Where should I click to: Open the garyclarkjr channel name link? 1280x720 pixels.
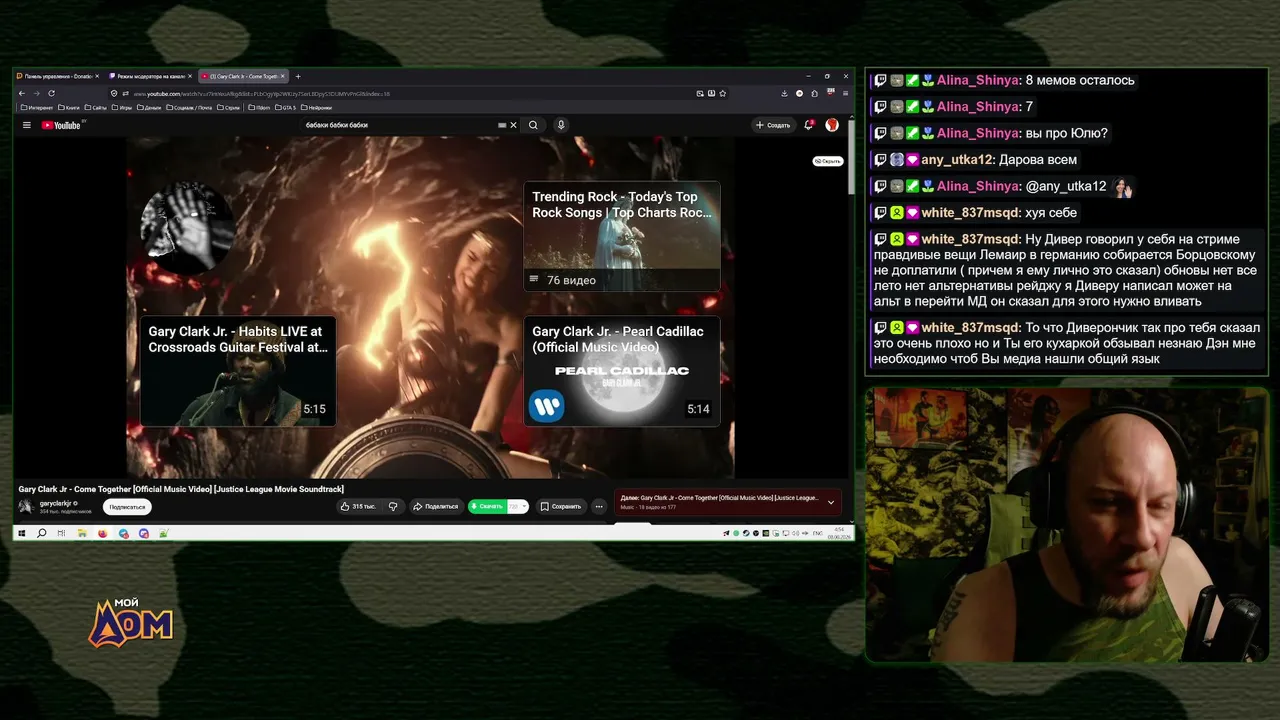click(x=54, y=503)
